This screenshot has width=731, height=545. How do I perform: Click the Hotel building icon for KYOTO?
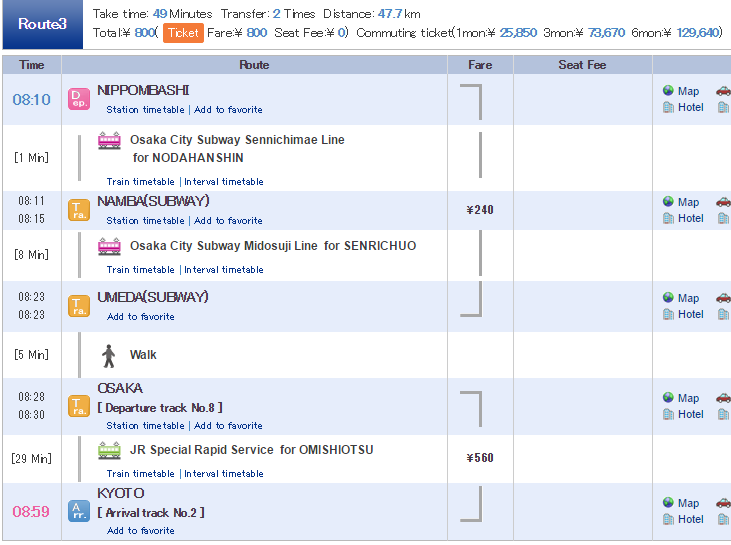click(668, 519)
